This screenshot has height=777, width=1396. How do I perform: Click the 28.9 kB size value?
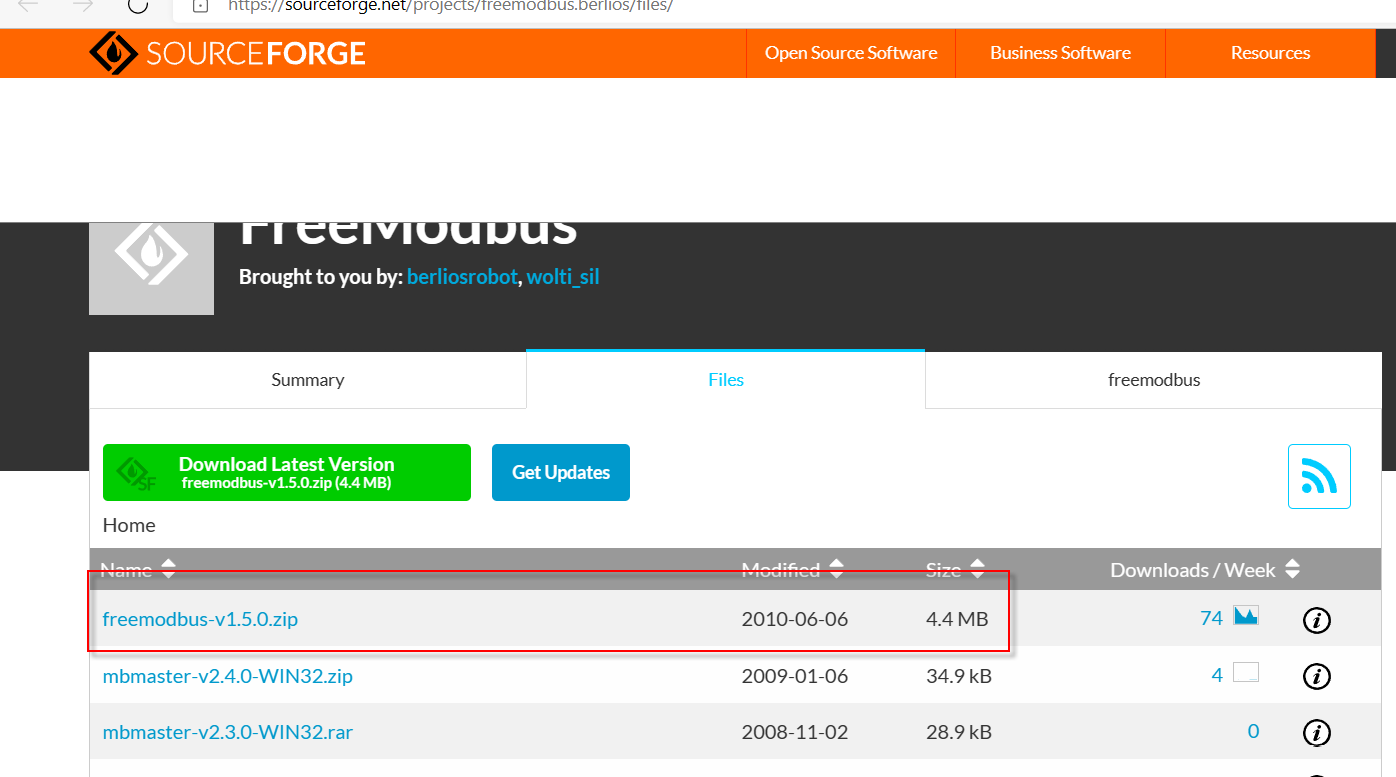click(959, 732)
